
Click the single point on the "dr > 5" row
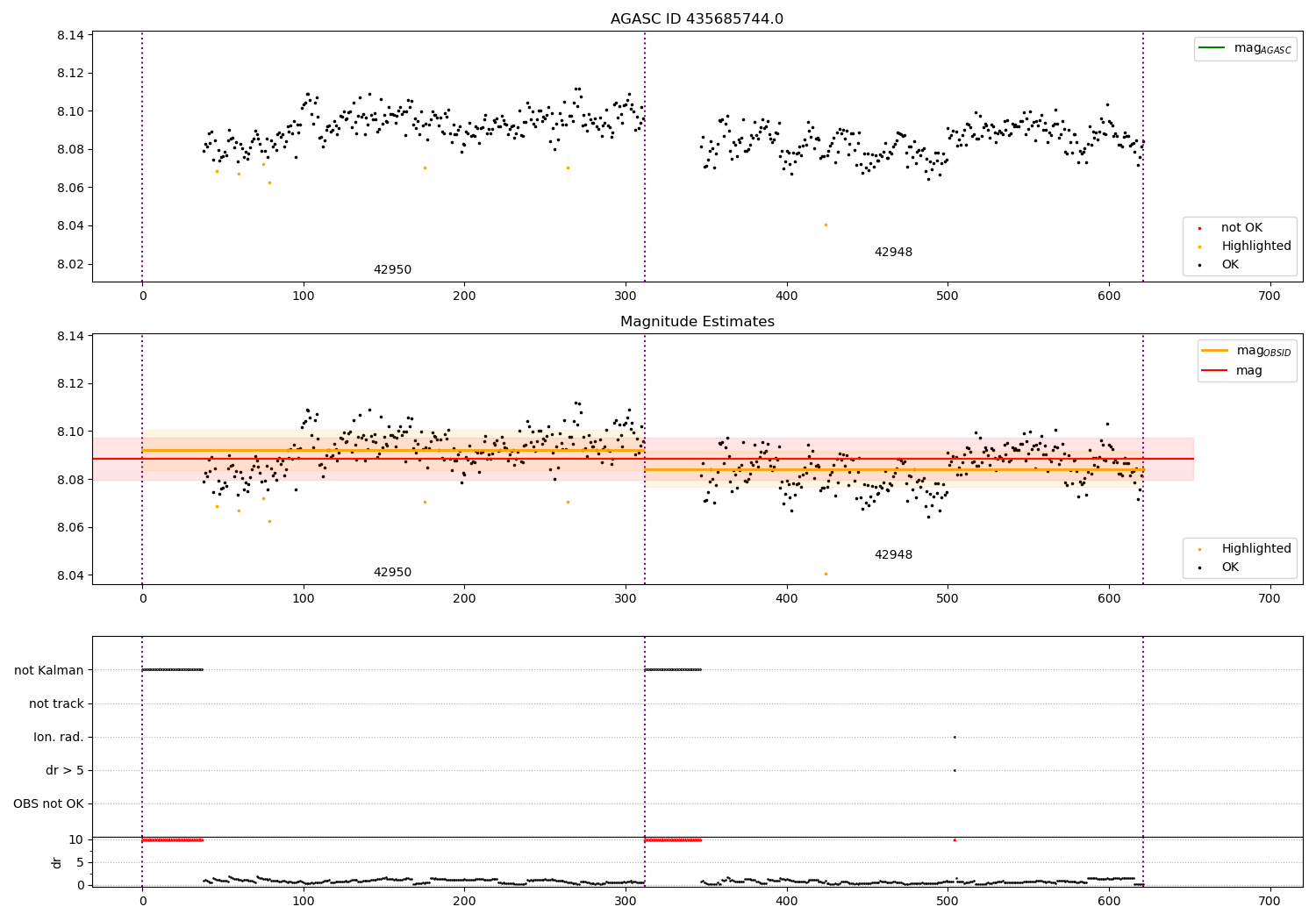pos(955,770)
